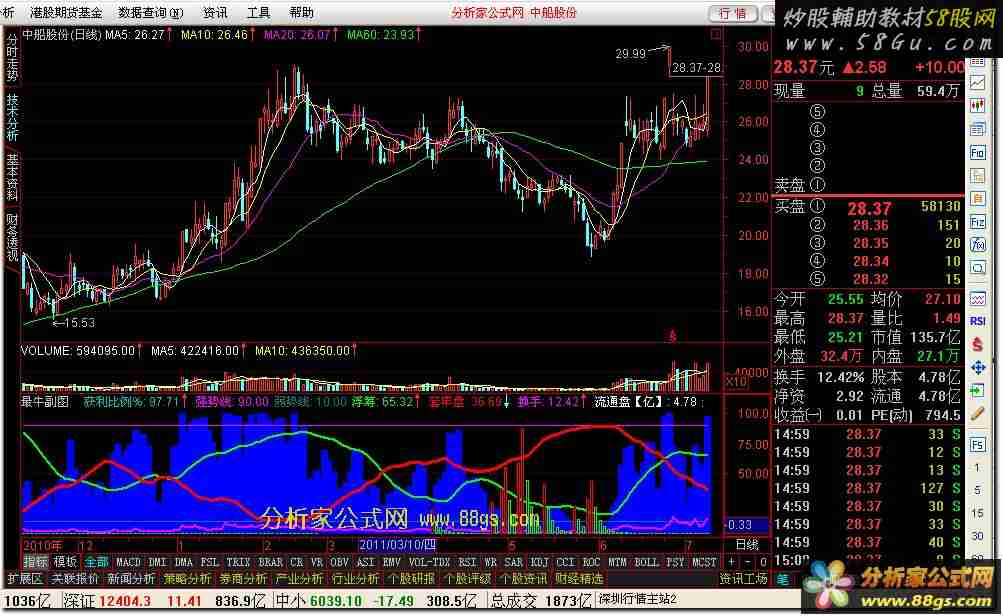Click the 深圳行情主站2 server status
This screenshot has width=1003, height=616.
pos(637,599)
